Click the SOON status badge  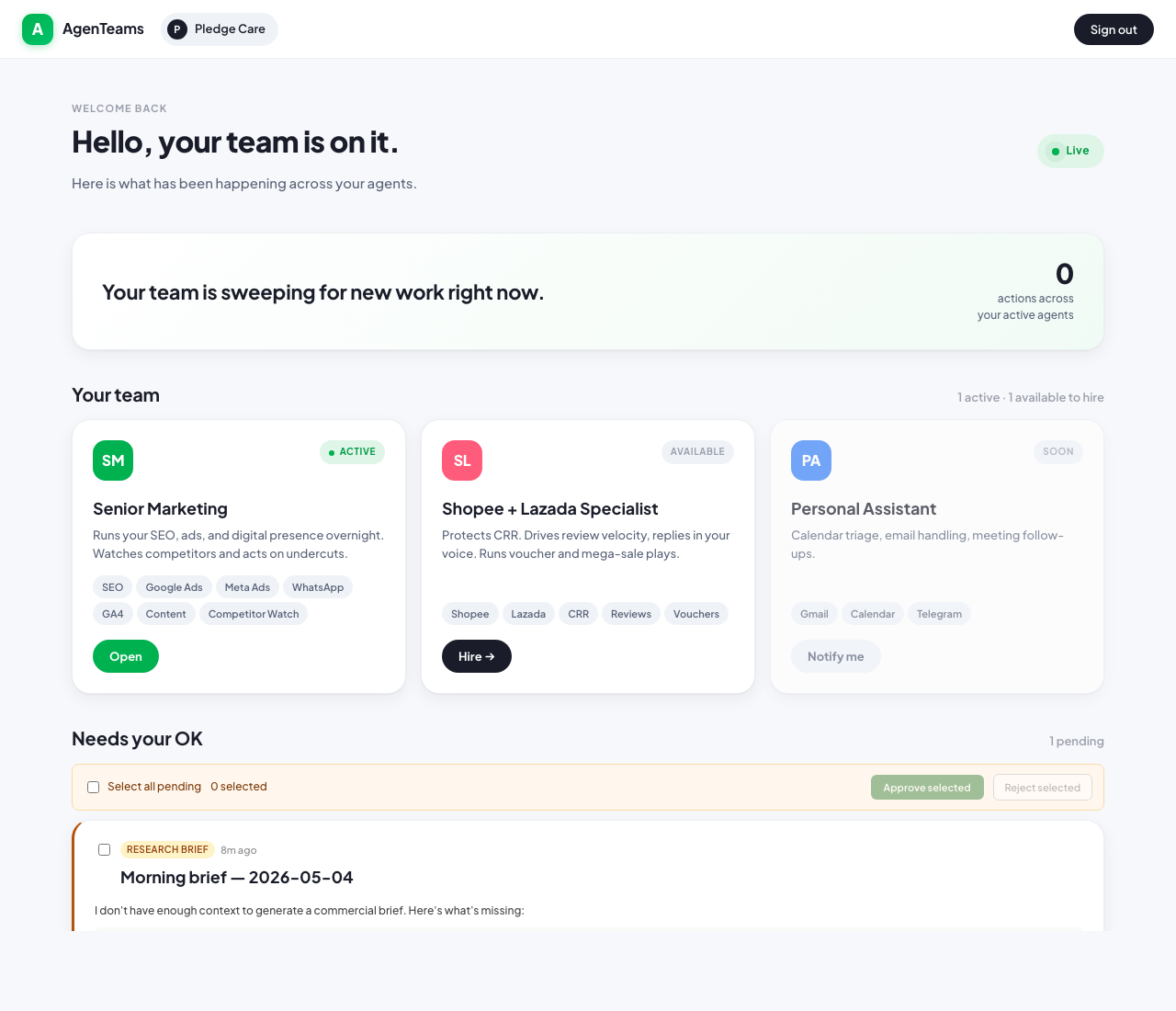click(1058, 452)
